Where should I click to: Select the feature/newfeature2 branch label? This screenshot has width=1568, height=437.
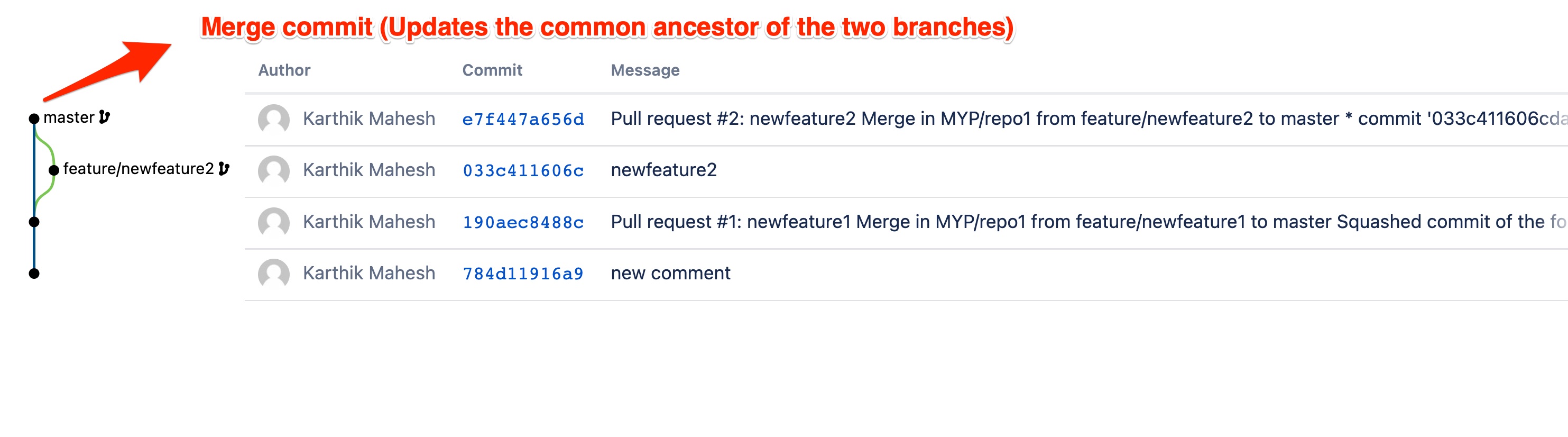click(140, 170)
